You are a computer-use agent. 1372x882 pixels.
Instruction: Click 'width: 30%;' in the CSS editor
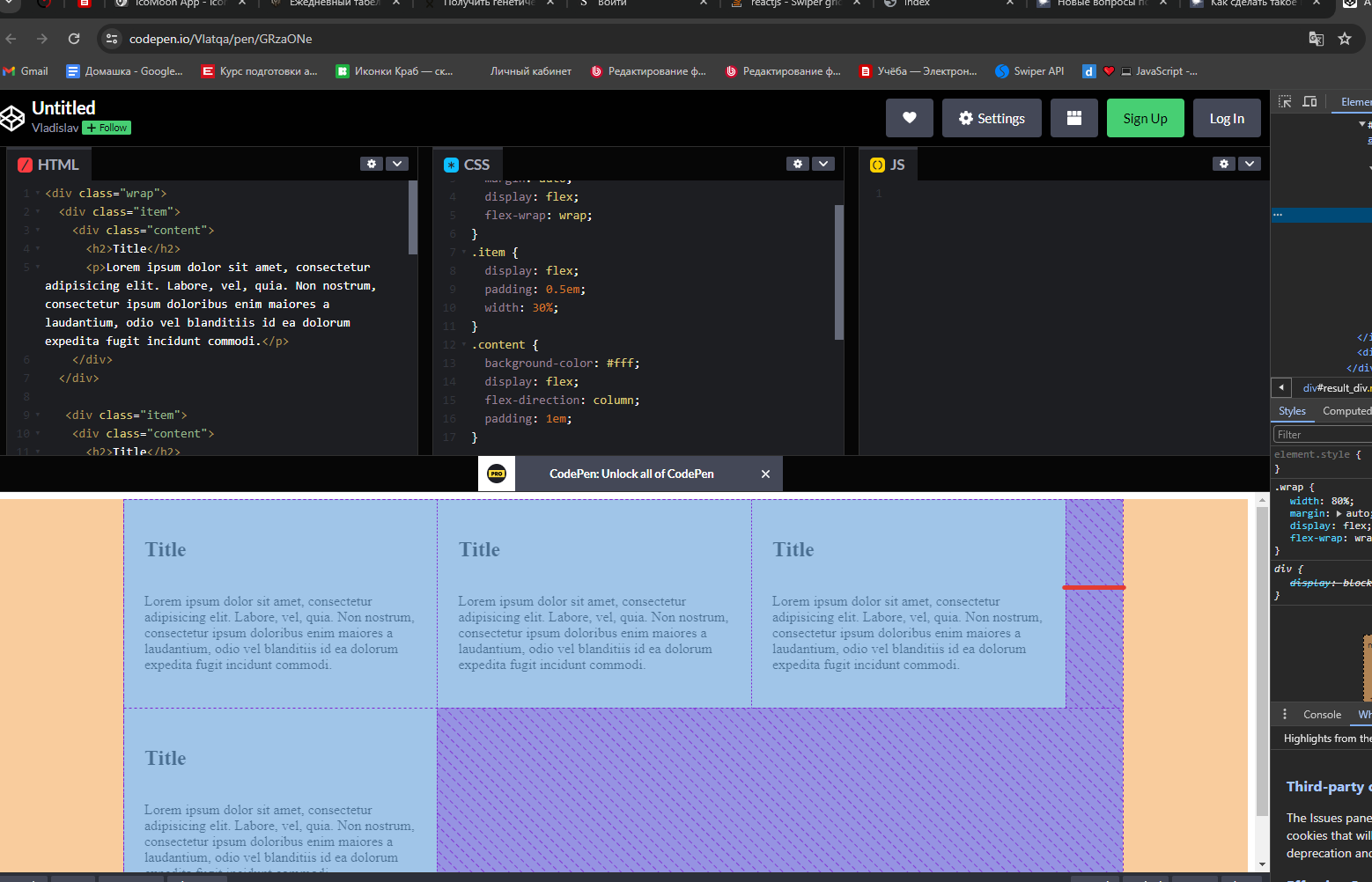click(521, 307)
